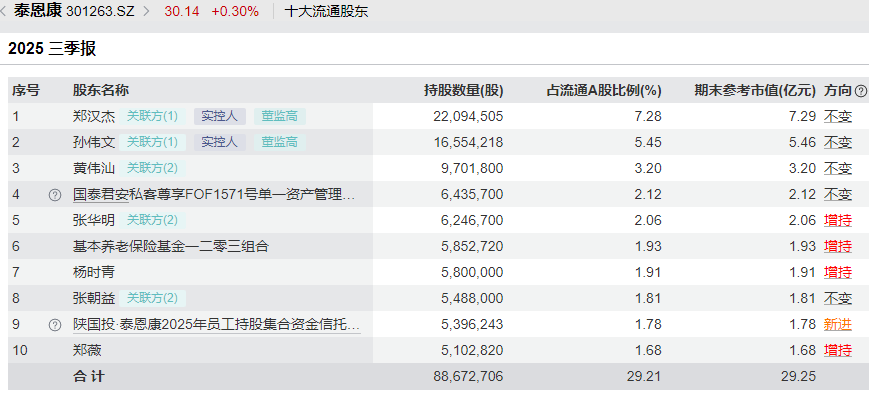This screenshot has height=396, width=869.
Task: Open 关联方(2) tag for 张朝益
Action: 152,299
